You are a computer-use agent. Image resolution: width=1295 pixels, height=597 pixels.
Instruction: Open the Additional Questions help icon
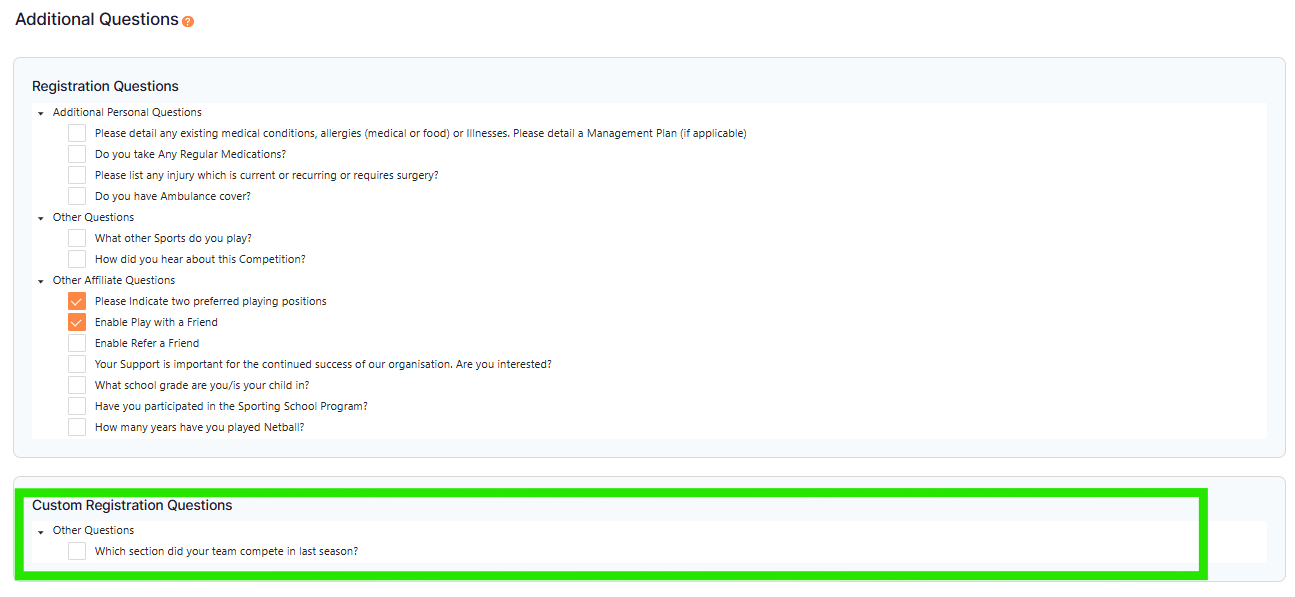point(188,21)
